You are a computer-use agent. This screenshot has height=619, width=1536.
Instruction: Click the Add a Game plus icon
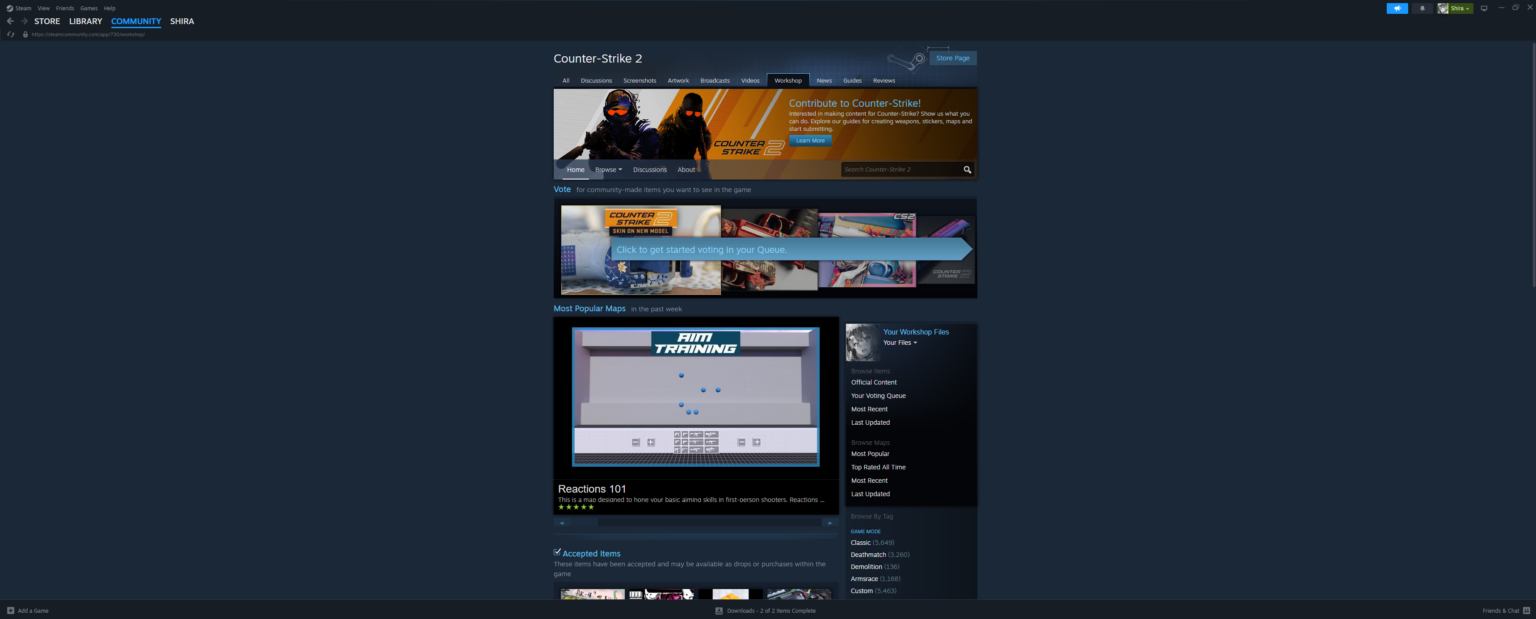(11, 610)
